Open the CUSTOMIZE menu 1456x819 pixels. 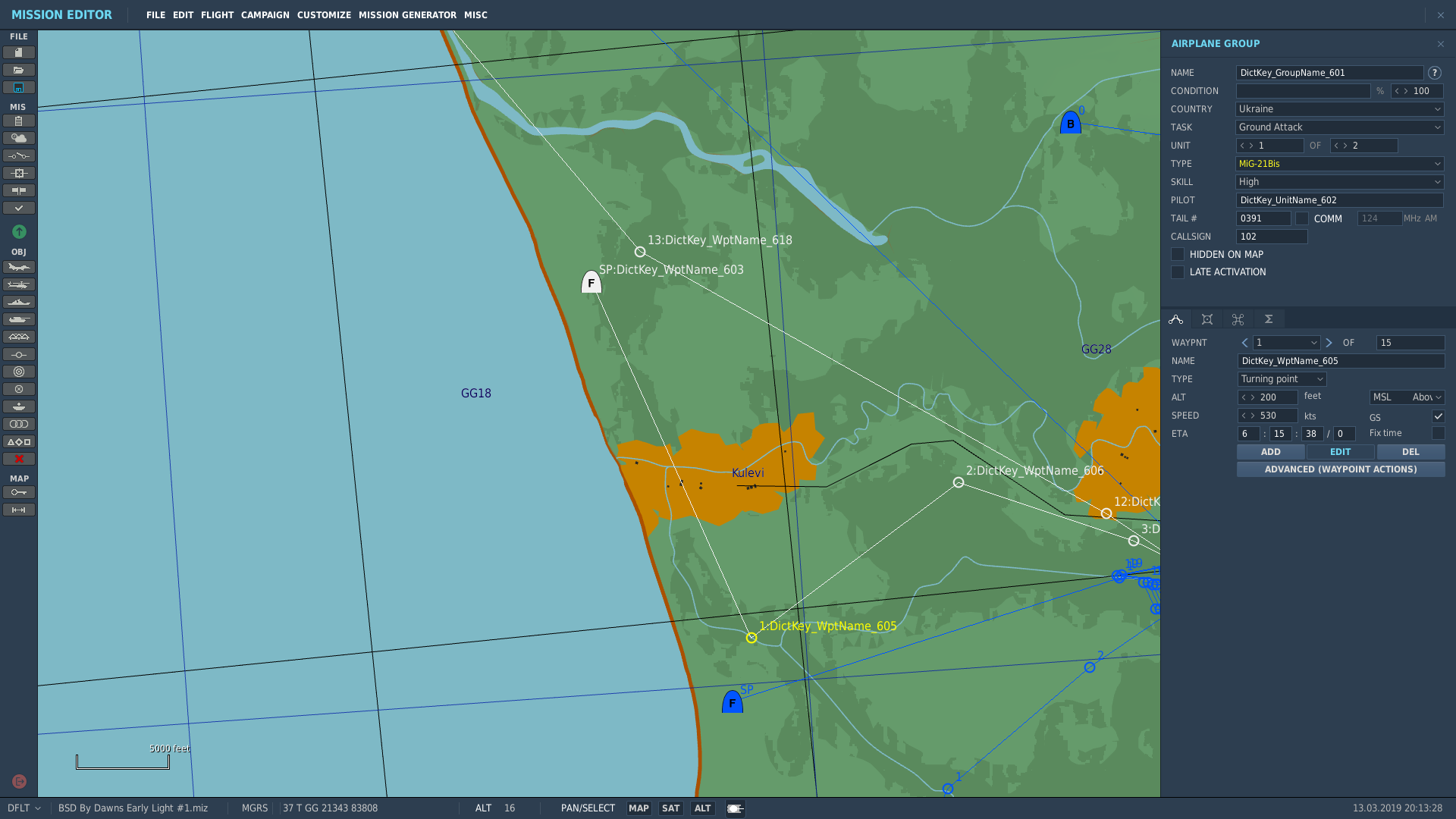(324, 15)
